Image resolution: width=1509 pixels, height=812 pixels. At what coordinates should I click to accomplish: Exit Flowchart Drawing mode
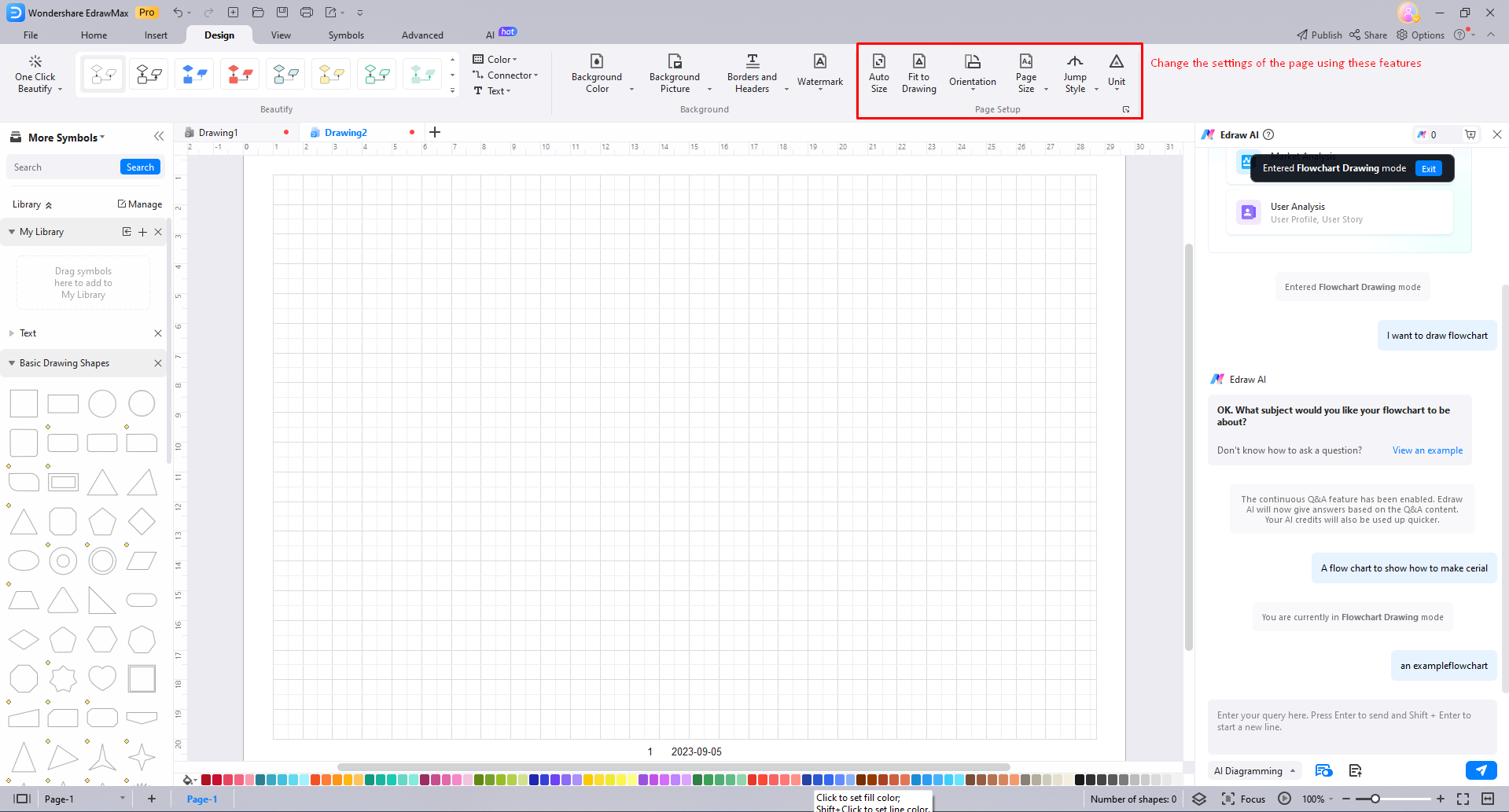[x=1429, y=168]
